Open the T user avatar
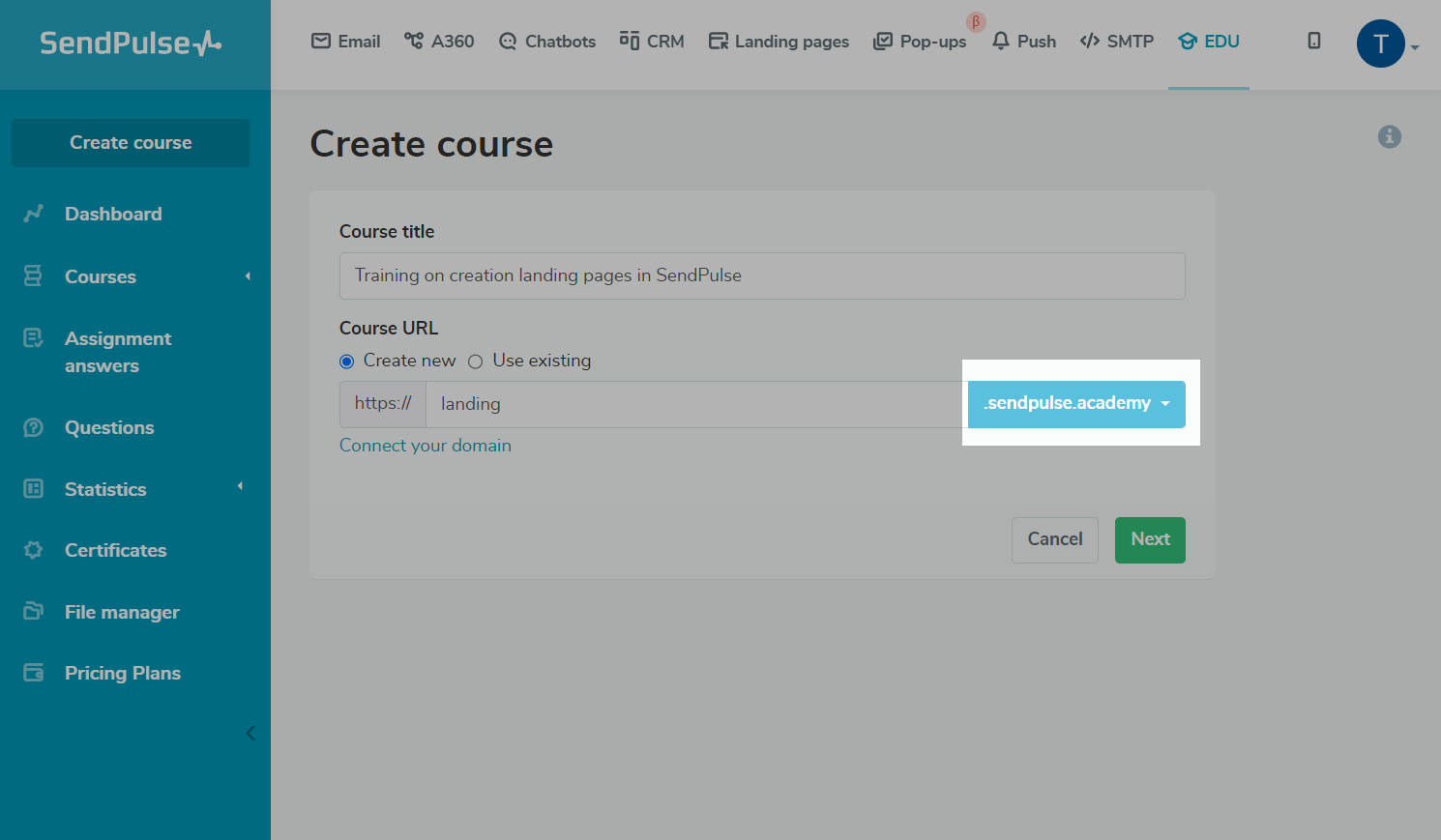This screenshot has width=1441, height=840. coord(1381,43)
